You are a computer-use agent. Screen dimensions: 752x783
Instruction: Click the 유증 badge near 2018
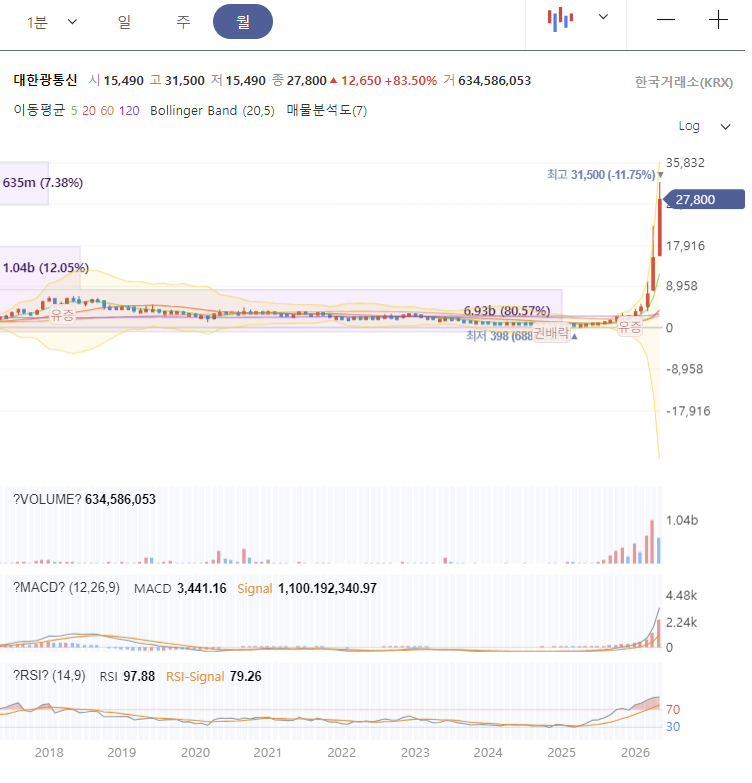click(62, 315)
